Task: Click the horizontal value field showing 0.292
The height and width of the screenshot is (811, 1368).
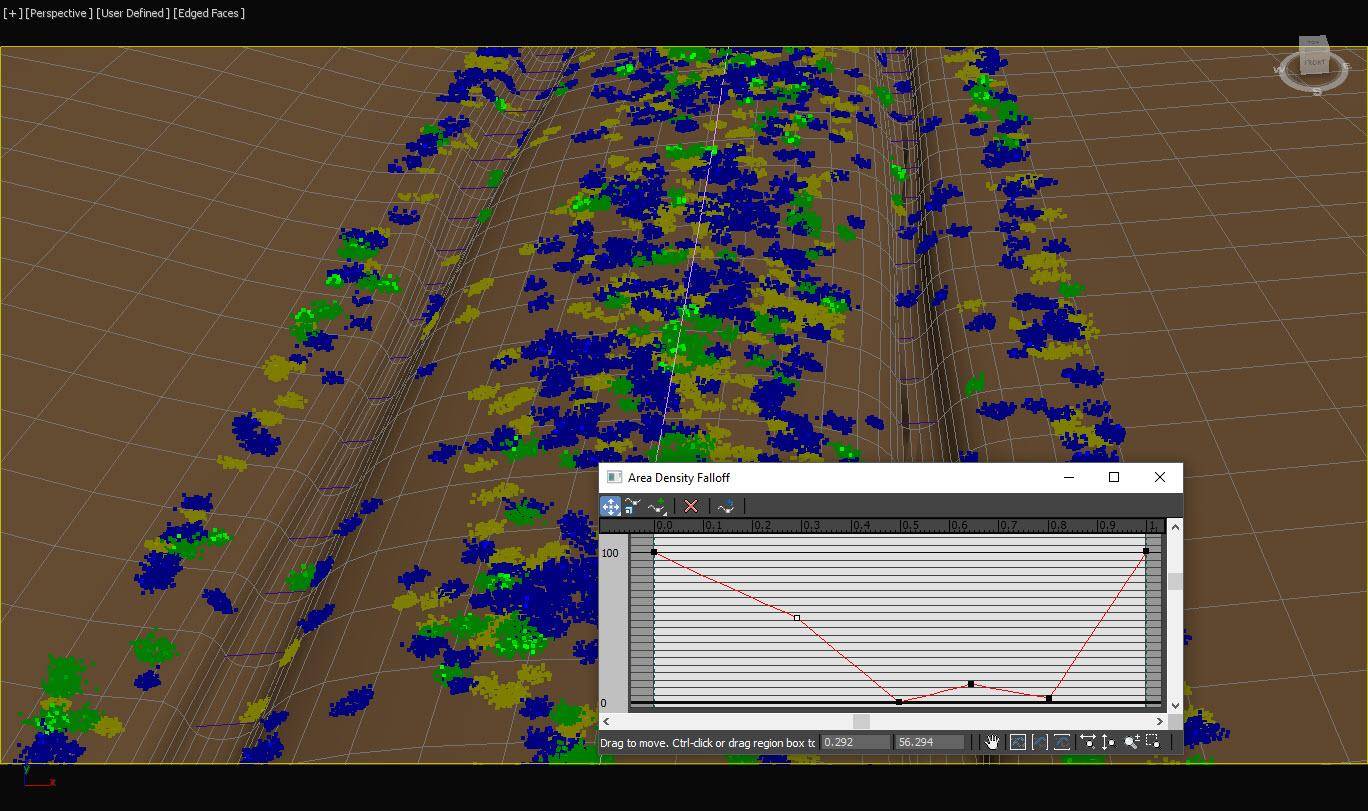Action: point(855,742)
